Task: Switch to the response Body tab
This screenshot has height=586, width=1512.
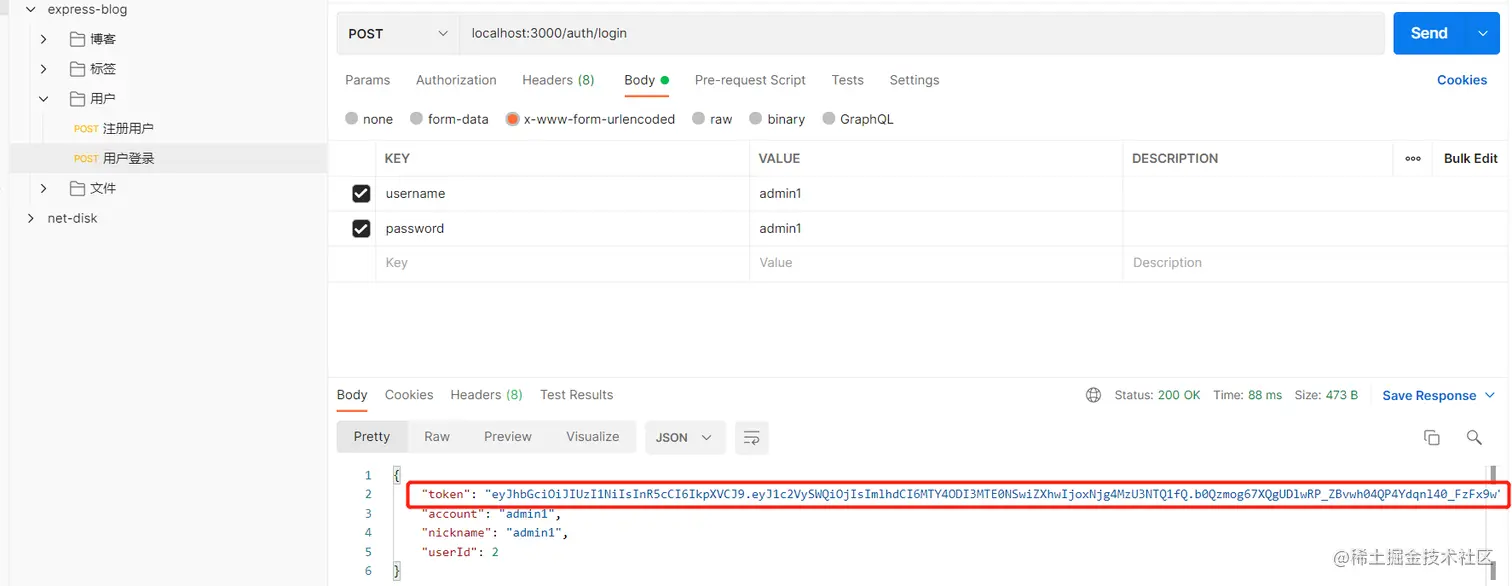Action: (x=352, y=395)
